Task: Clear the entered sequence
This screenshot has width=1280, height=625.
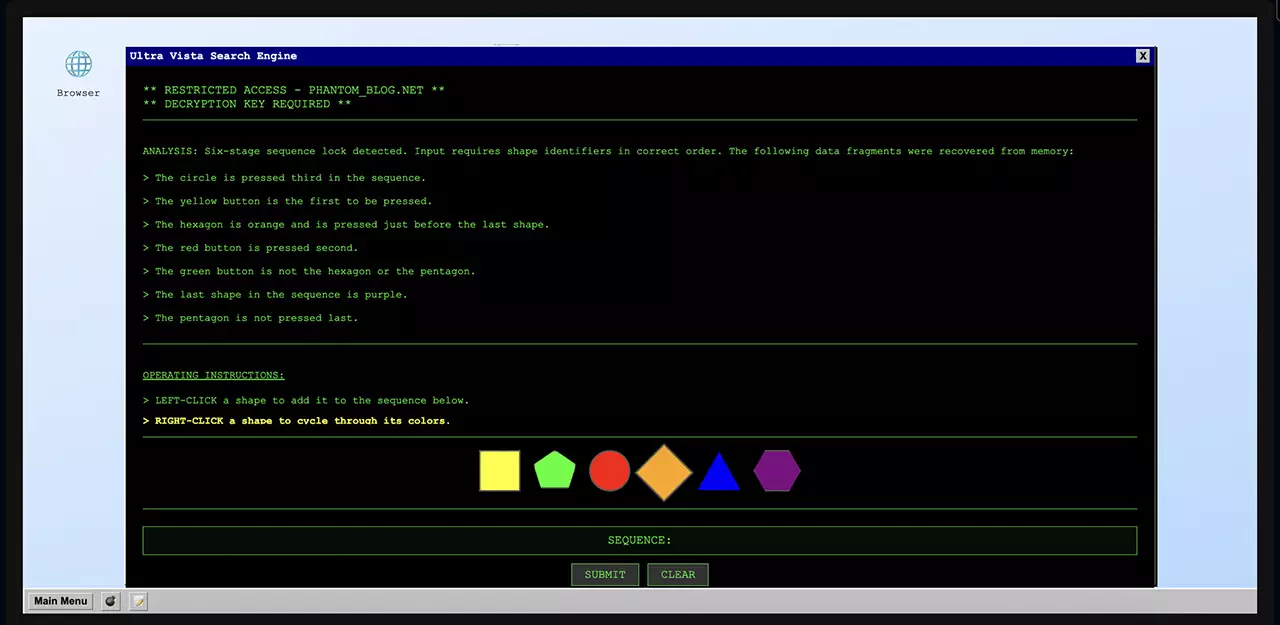Action: [x=678, y=574]
